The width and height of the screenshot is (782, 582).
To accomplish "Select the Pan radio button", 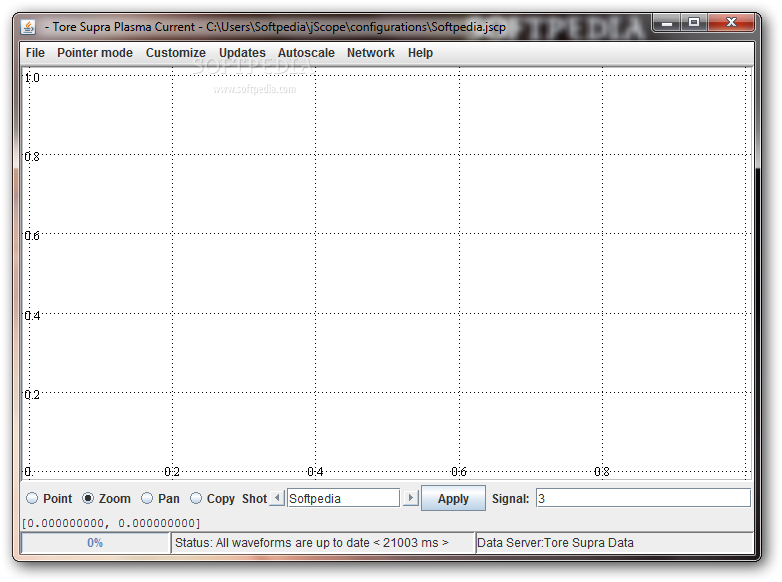I will [147, 498].
